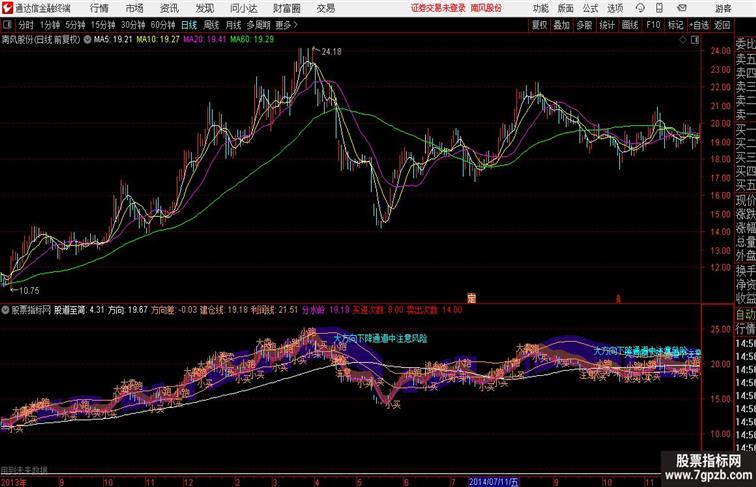Open the 选项 menu
The height and width of the screenshot is (487, 756).
[x=615, y=8]
